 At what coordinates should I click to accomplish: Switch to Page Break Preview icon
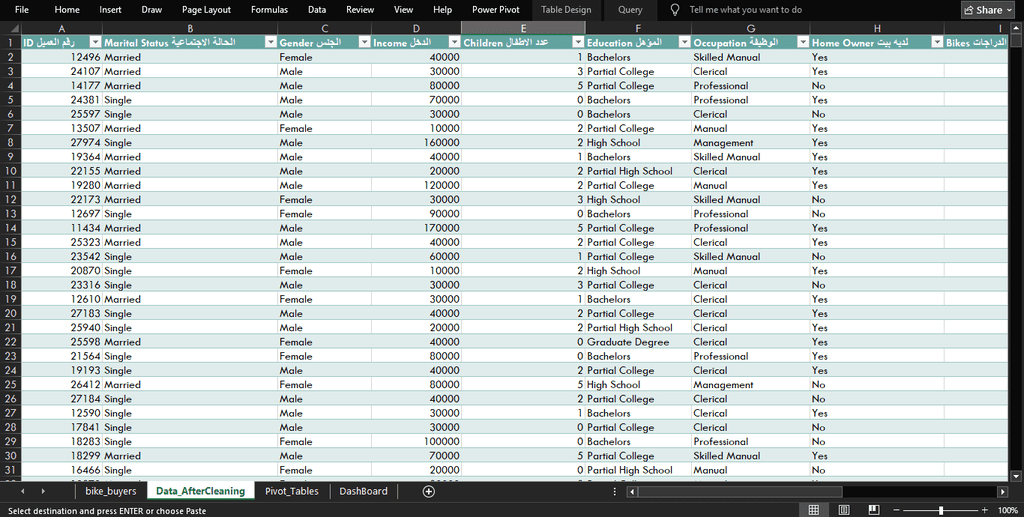pos(874,510)
